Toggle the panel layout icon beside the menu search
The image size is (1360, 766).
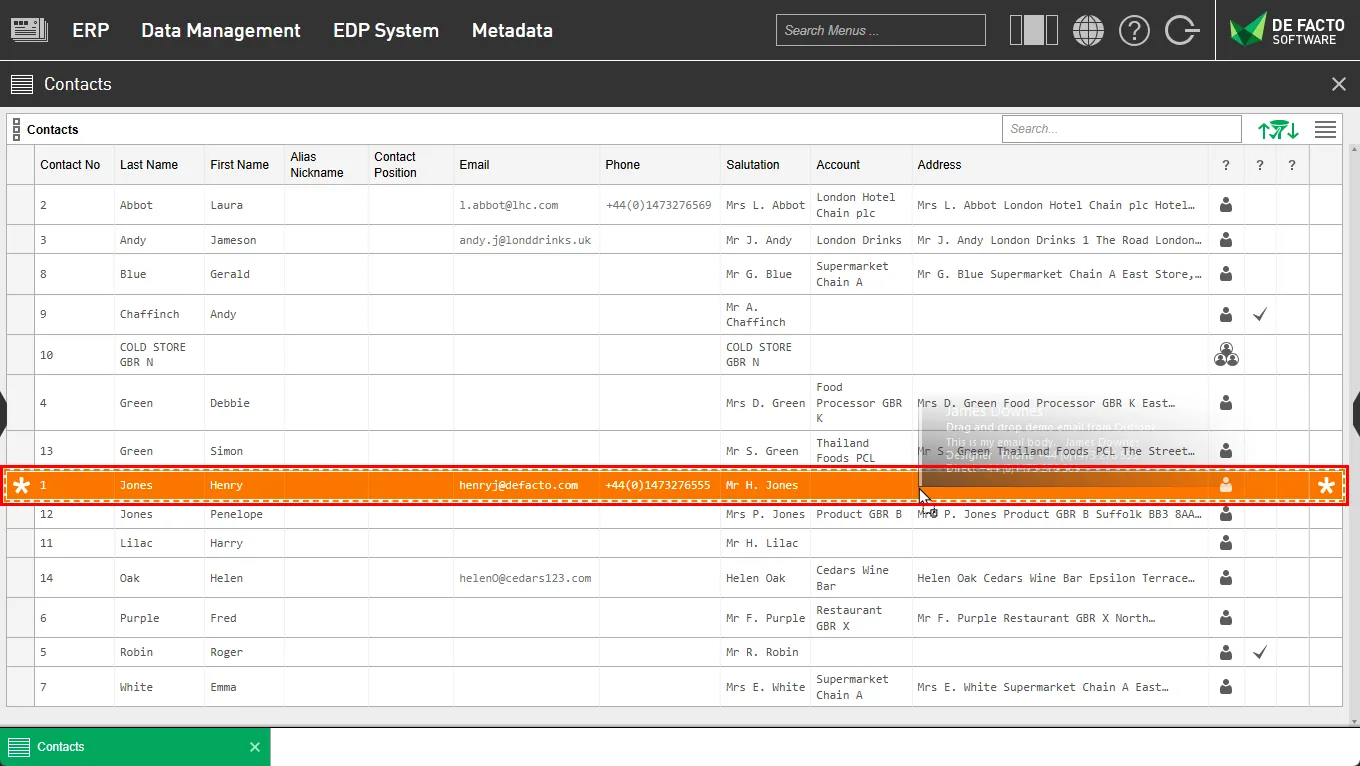[1033, 30]
